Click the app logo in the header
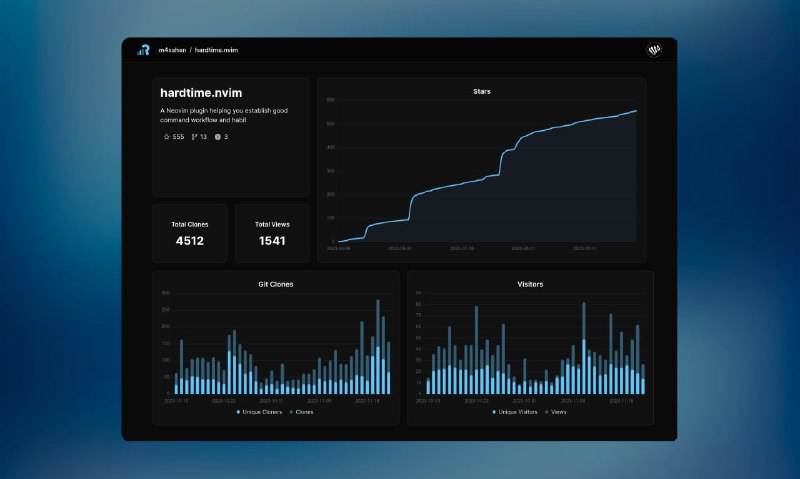The height and width of the screenshot is (479, 800). (143, 49)
